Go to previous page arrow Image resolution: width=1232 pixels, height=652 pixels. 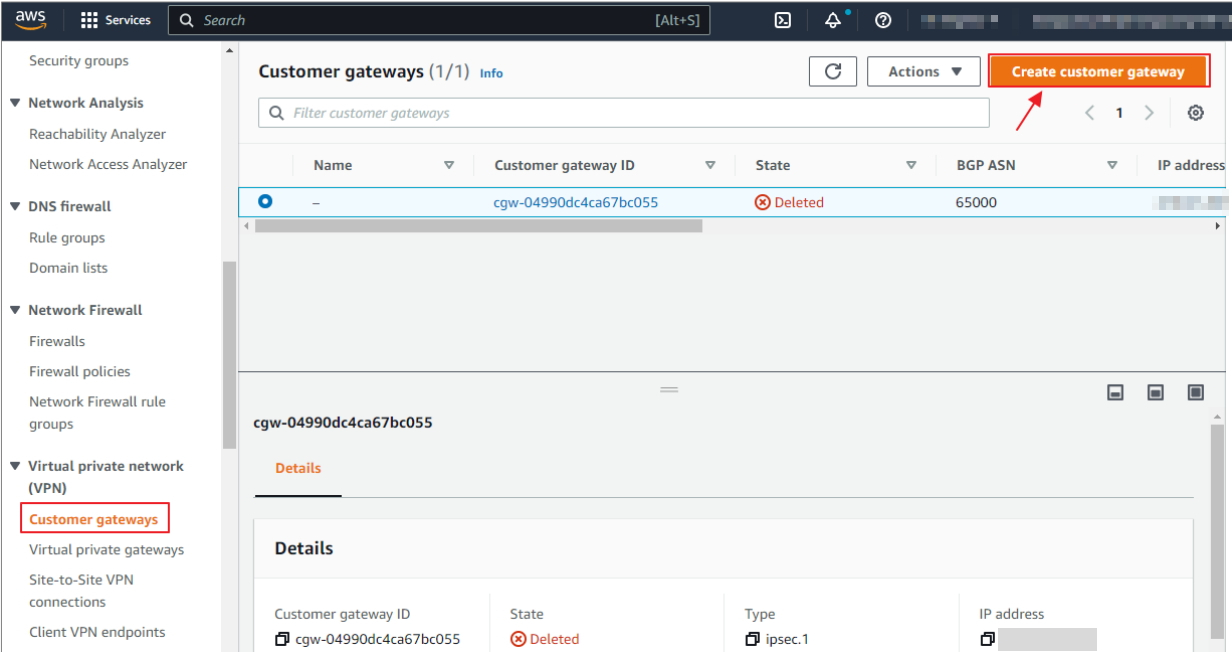pyautogui.click(x=1090, y=113)
